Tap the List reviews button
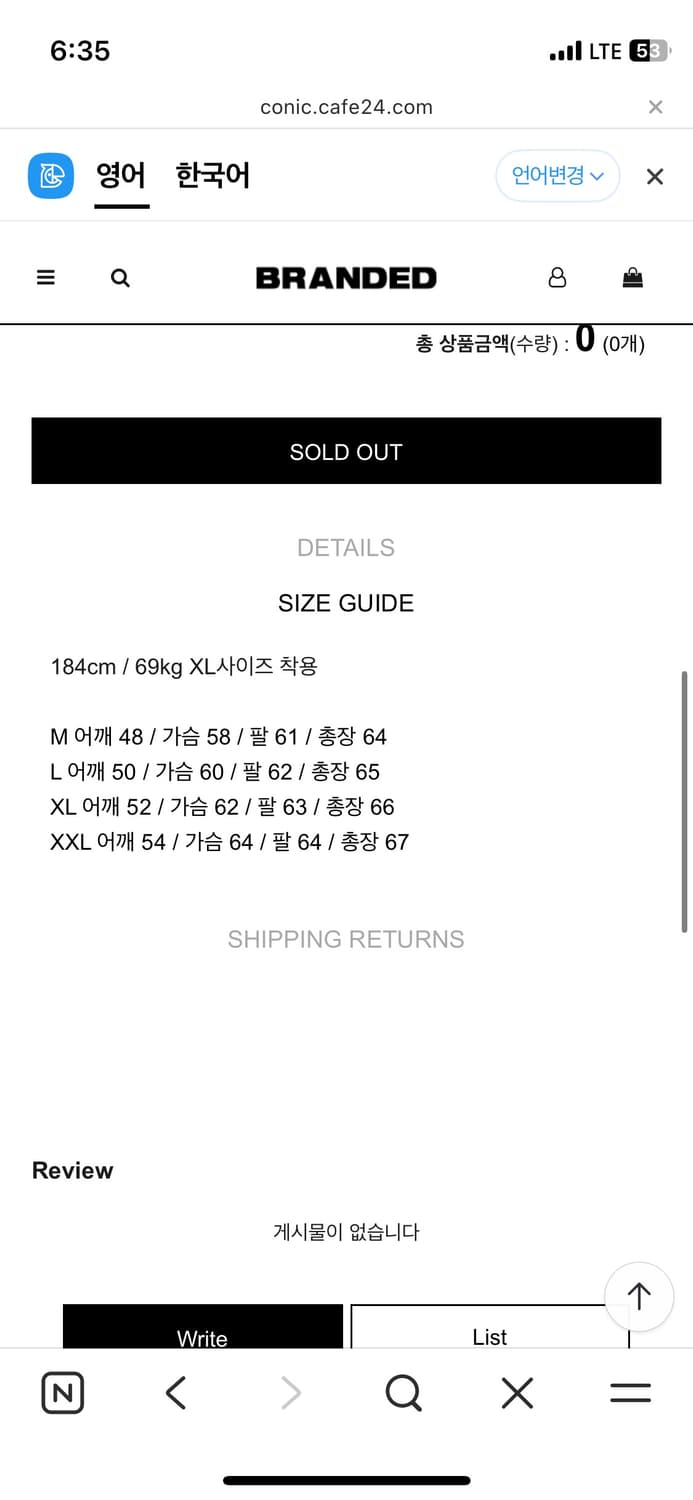Image resolution: width=693 pixels, height=1500 pixels. coord(490,1330)
